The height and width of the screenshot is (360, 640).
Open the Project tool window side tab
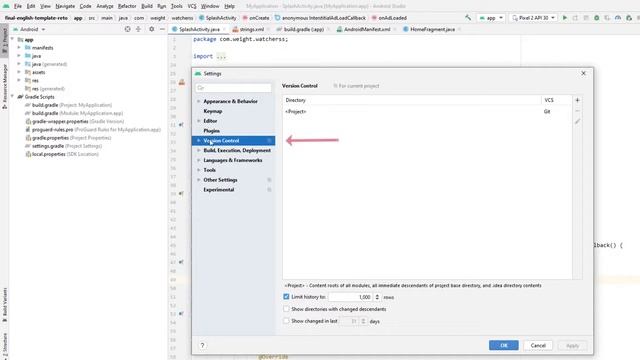4,40
